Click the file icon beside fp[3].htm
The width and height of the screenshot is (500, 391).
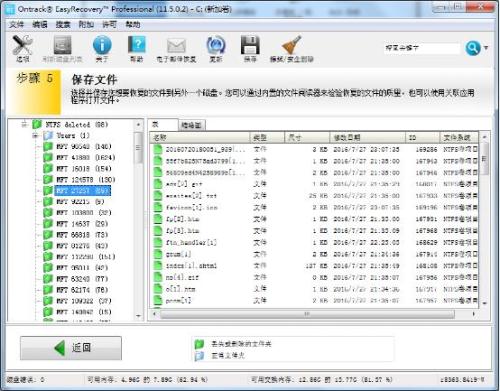(158, 231)
